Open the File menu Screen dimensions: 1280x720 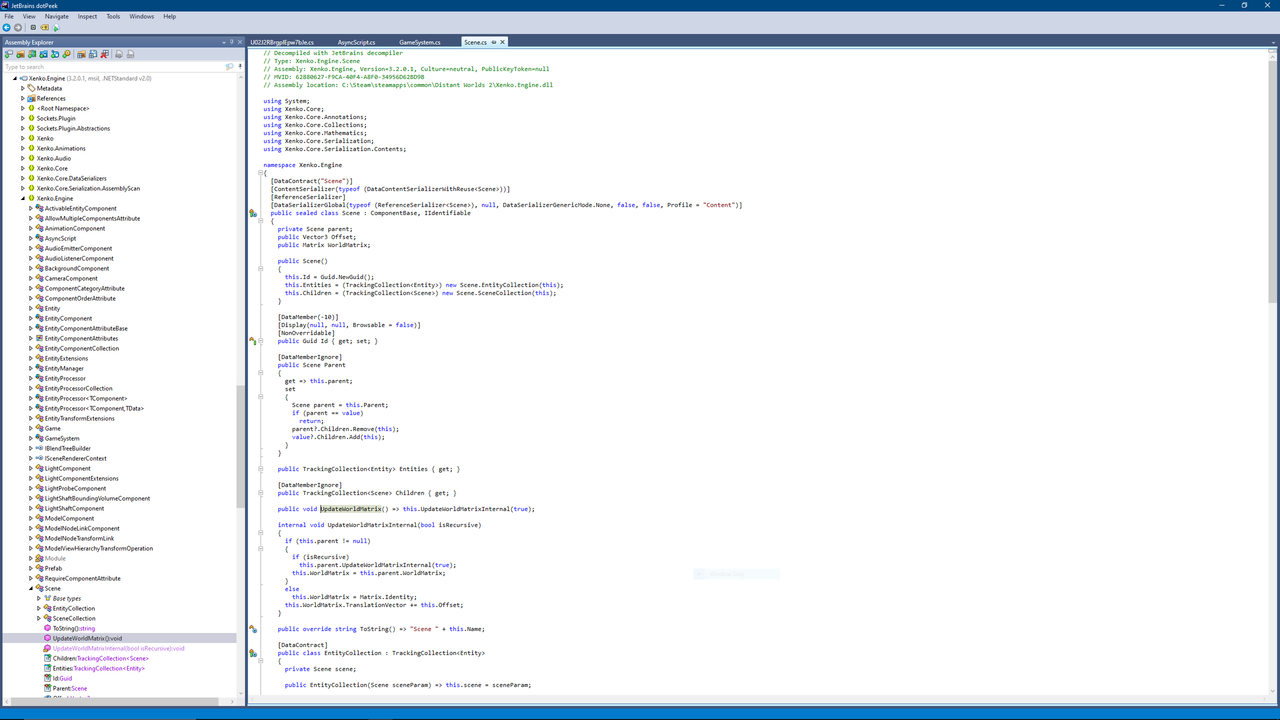tap(9, 16)
